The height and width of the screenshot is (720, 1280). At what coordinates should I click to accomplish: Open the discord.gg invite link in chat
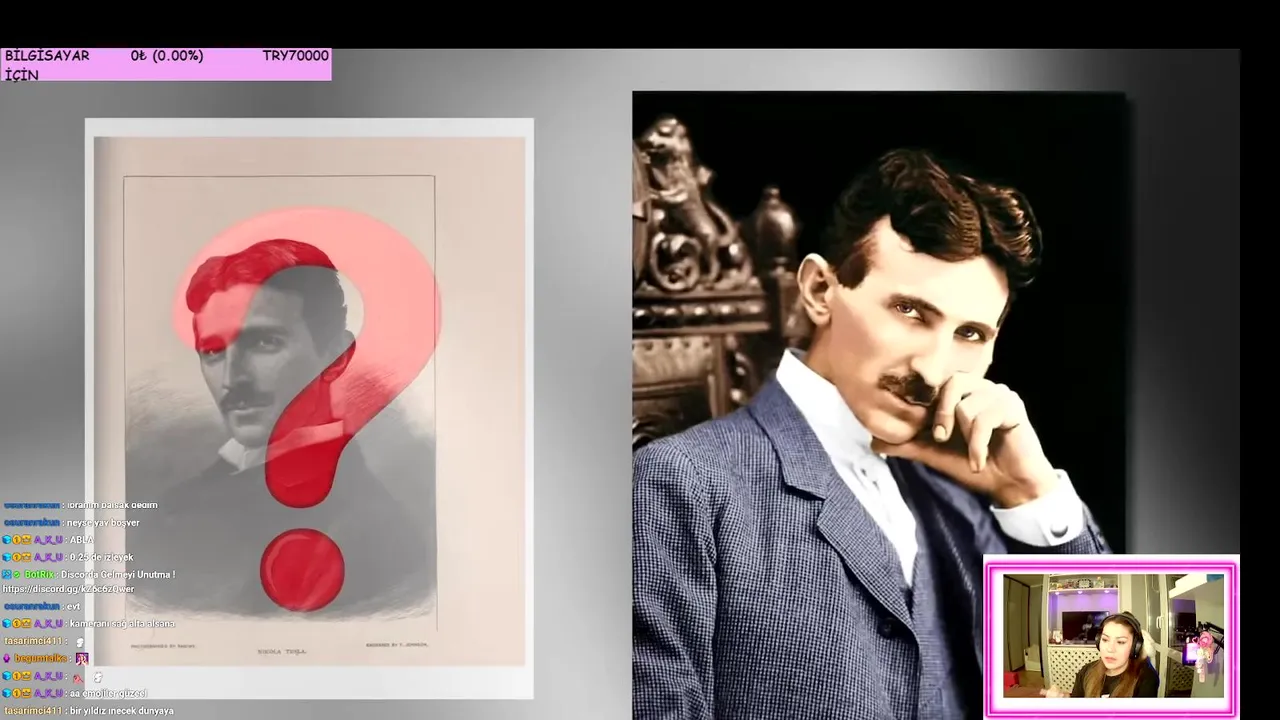(x=68, y=589)
